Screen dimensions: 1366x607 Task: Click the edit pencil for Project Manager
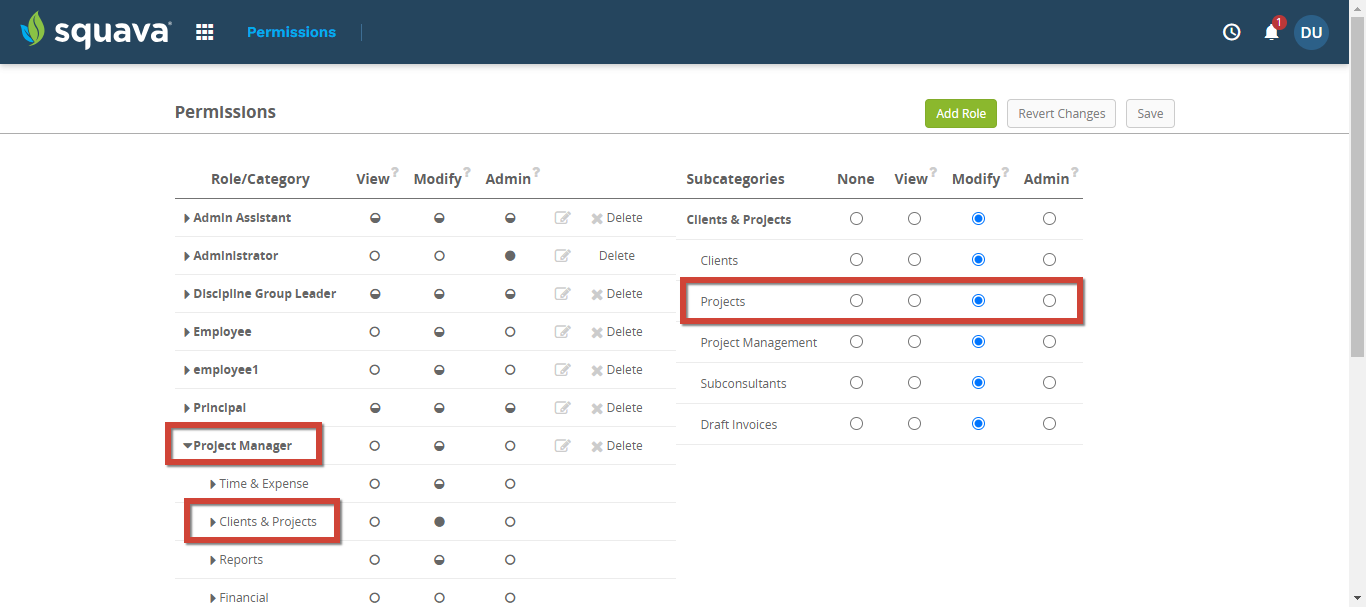pyautogui.click(x=562, y=445)
